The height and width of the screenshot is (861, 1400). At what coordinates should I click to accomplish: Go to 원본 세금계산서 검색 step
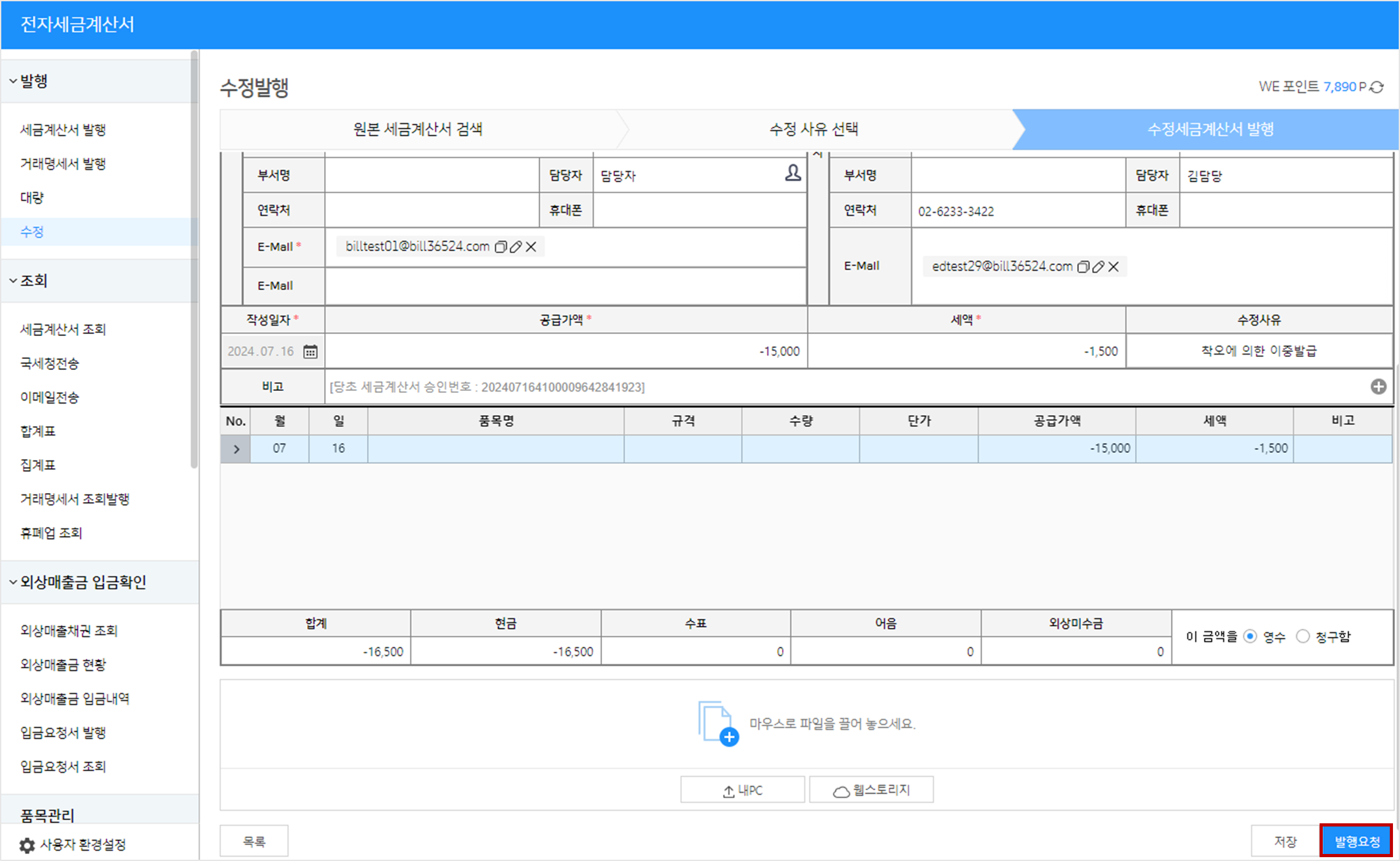pos(418,130)
